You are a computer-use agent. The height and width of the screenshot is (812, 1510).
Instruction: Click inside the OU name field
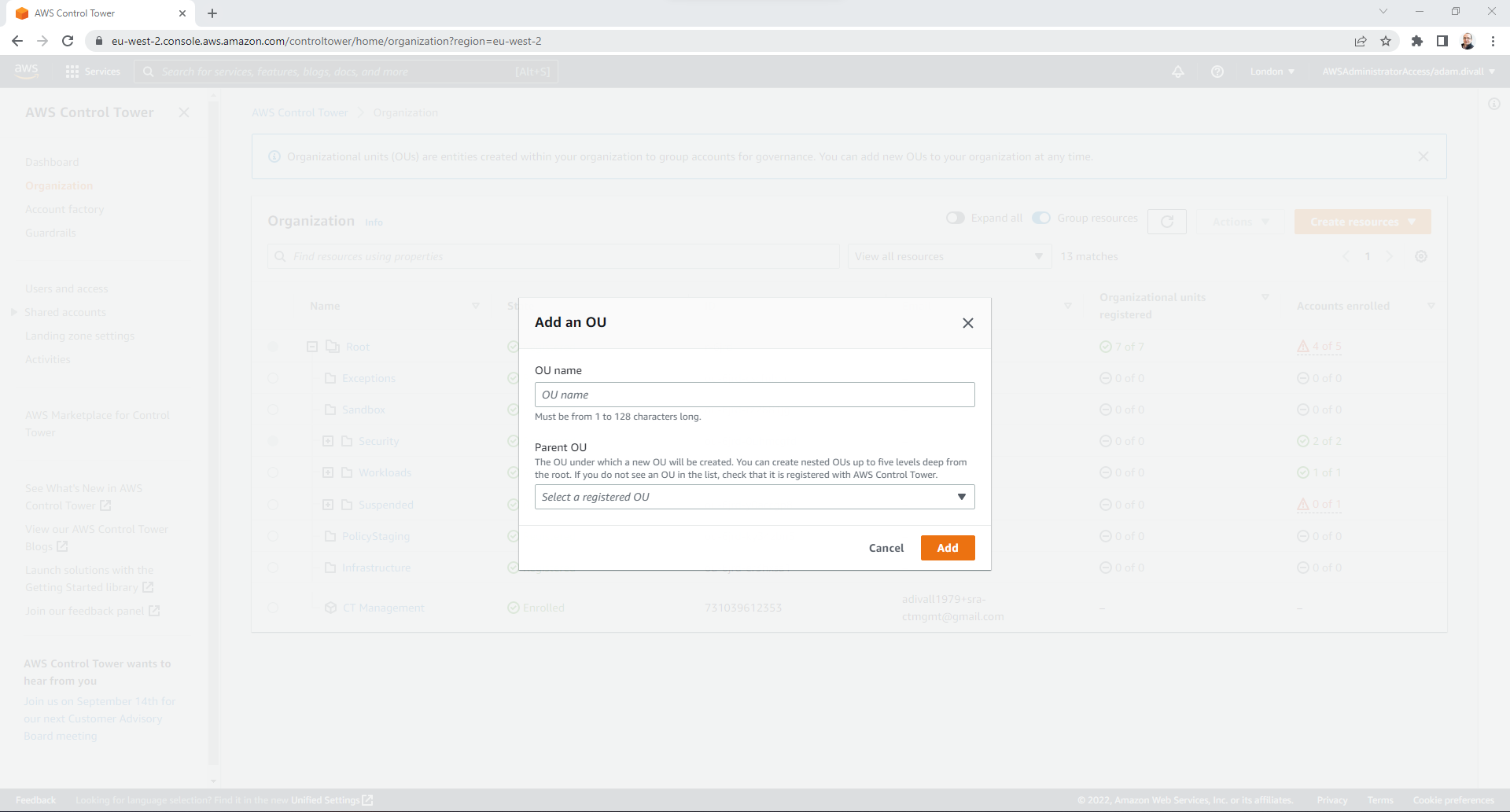point(754,394)
